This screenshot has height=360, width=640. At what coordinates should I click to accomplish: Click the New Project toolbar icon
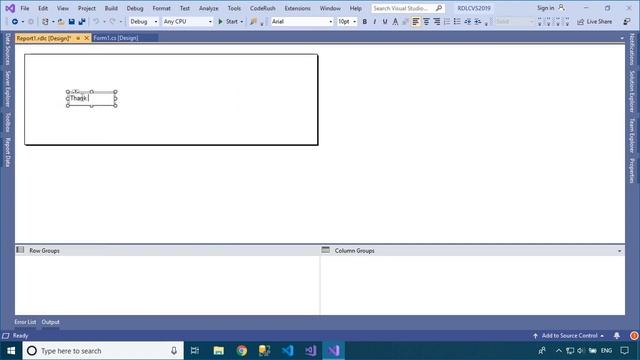[45, 22]
